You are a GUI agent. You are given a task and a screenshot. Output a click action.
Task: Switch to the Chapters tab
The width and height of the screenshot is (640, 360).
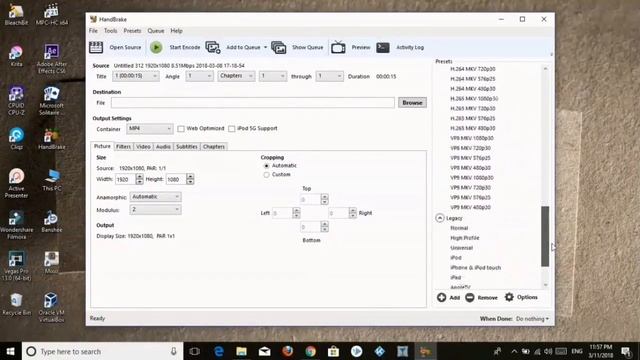(x=214, y=147)
